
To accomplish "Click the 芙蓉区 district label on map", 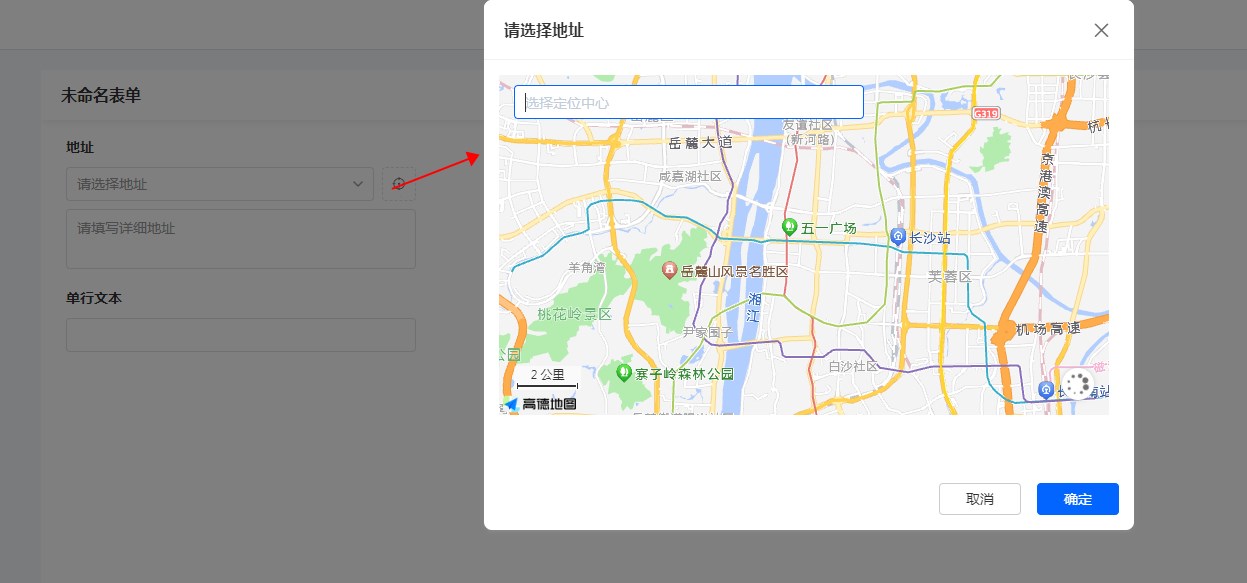I will (949, 276).
